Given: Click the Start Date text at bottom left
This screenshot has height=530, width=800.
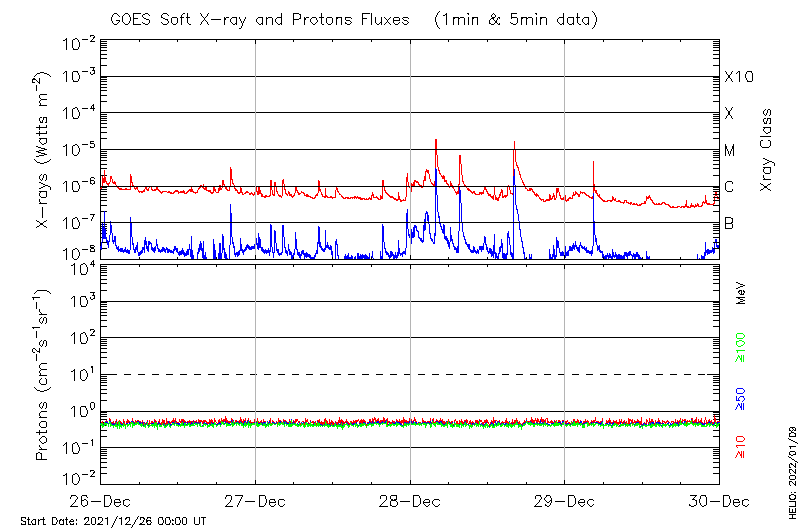Looking at the screenshot, I should [x=113, y=521].
